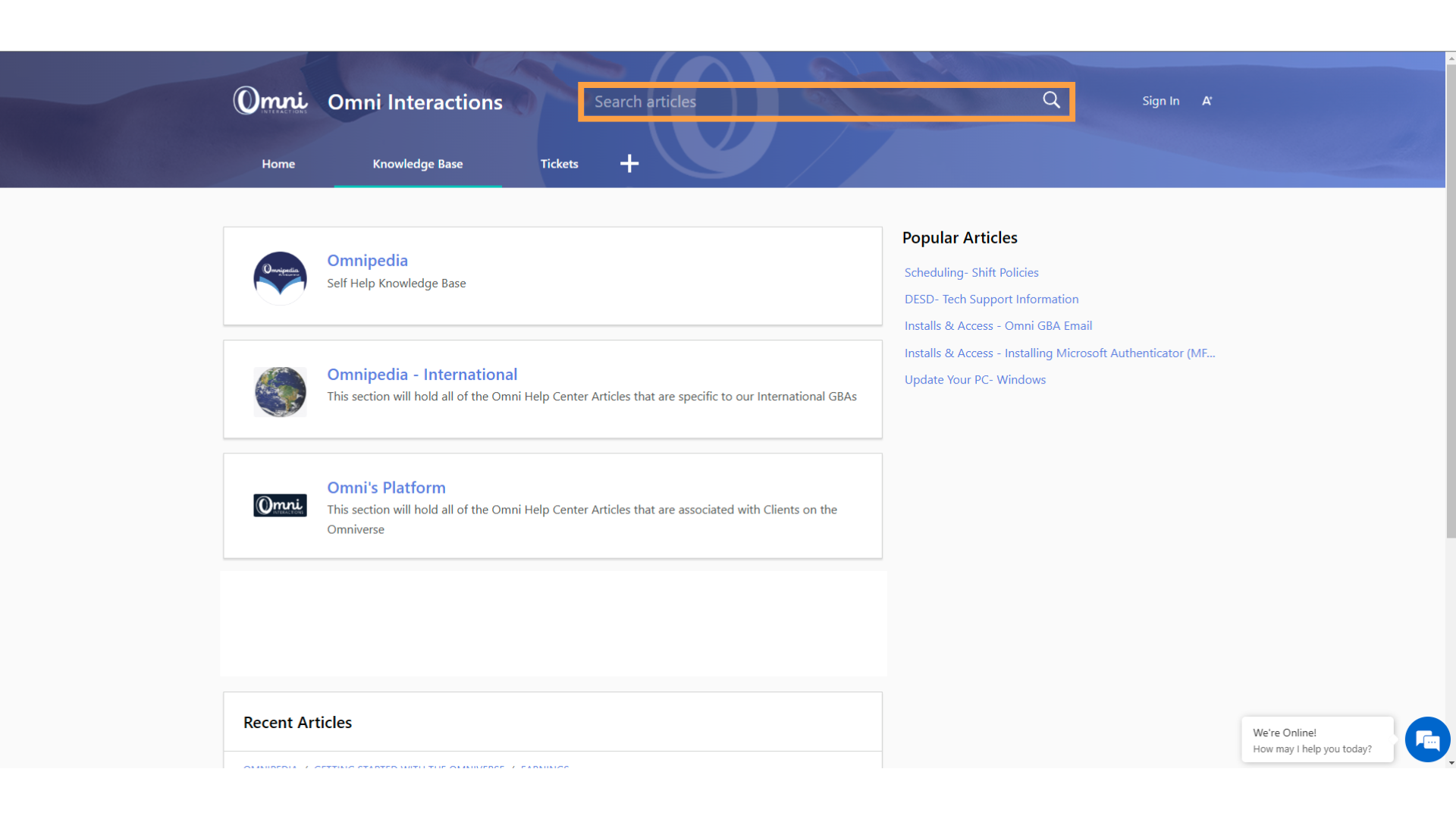Click the page's vertical scrollbar
Viewport: 1456px width, 819px height.
(1450, 303)
